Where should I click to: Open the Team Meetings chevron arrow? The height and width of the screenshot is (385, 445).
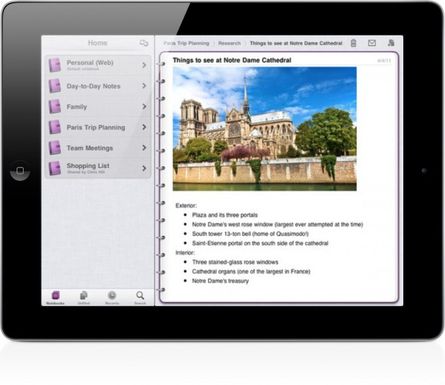pos(144,148)
